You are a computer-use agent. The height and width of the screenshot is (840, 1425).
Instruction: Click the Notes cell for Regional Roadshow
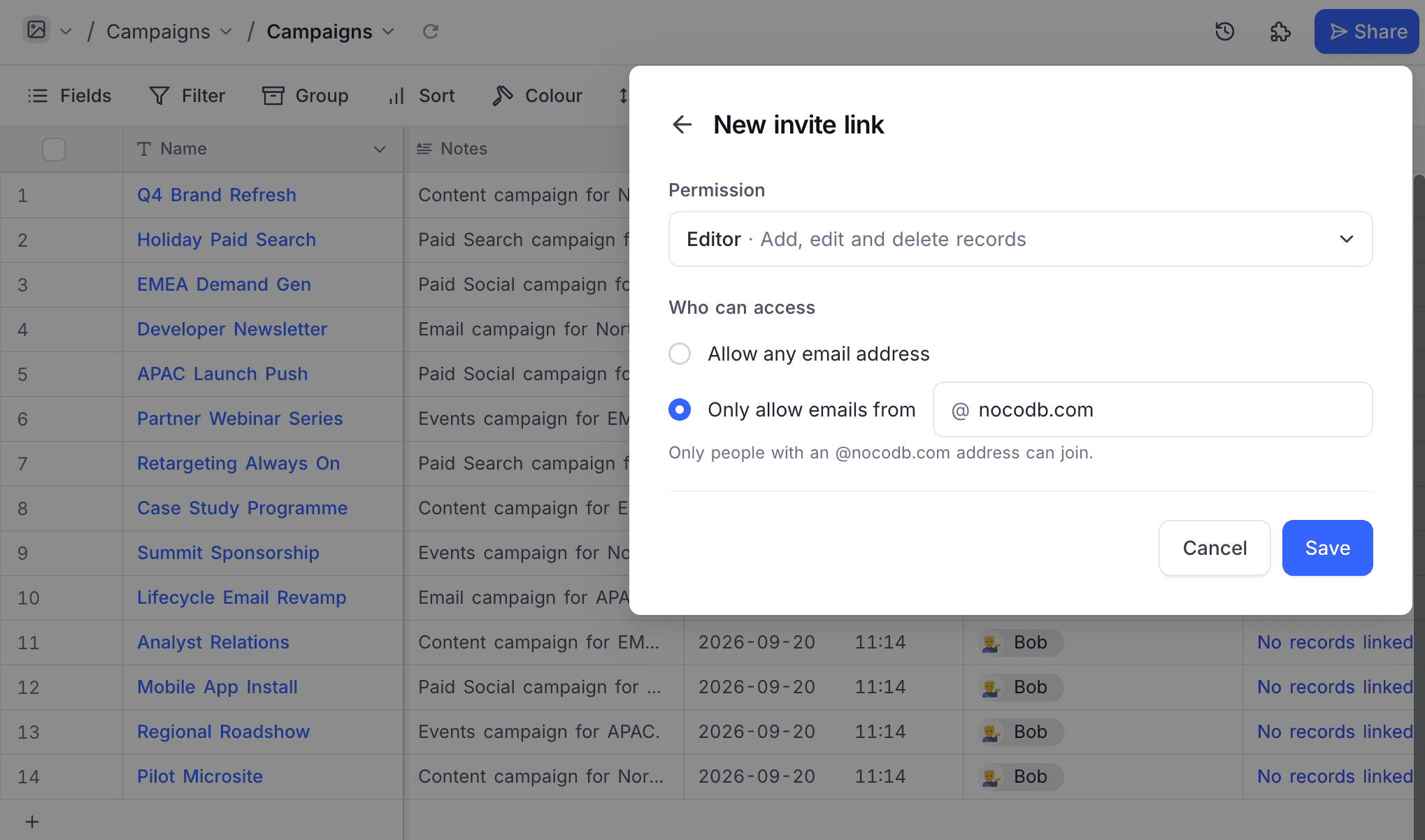544,732
